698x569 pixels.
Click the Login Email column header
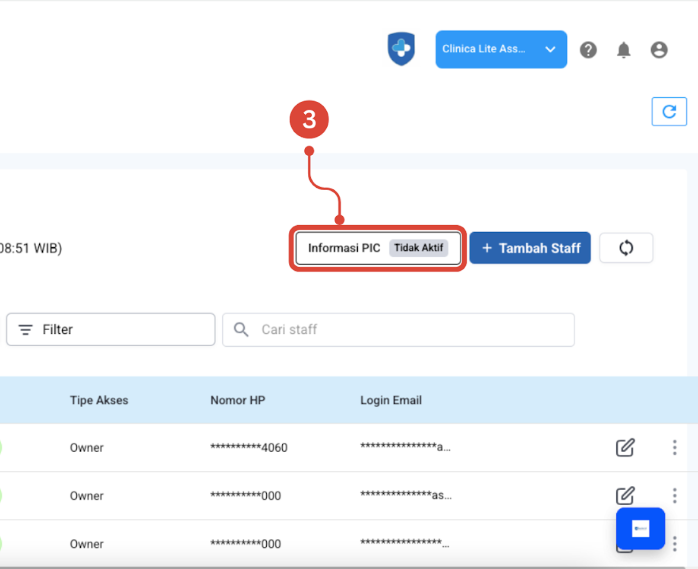pos(391,400)
